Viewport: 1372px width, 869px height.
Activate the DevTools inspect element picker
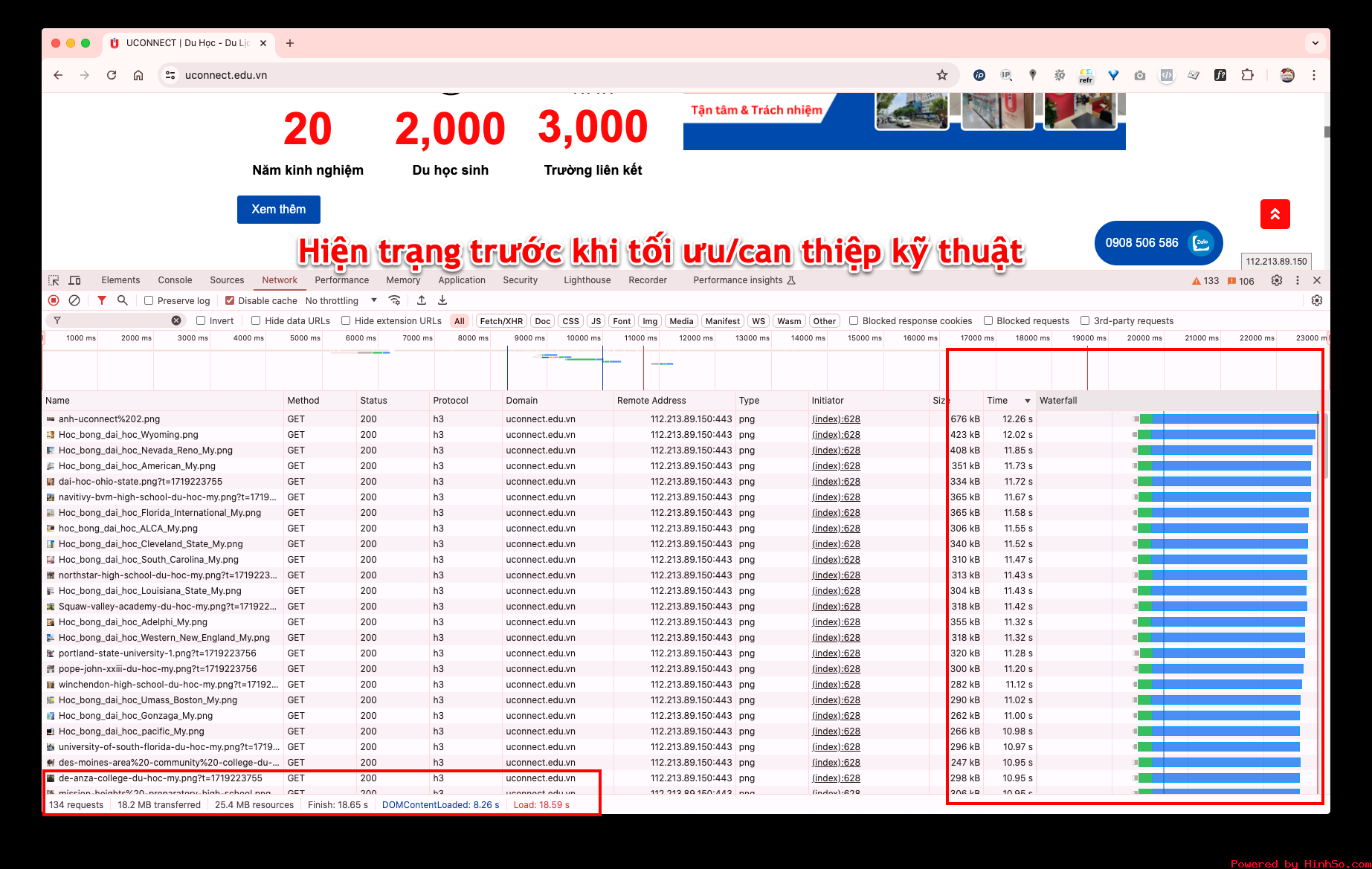coord(54,280)
